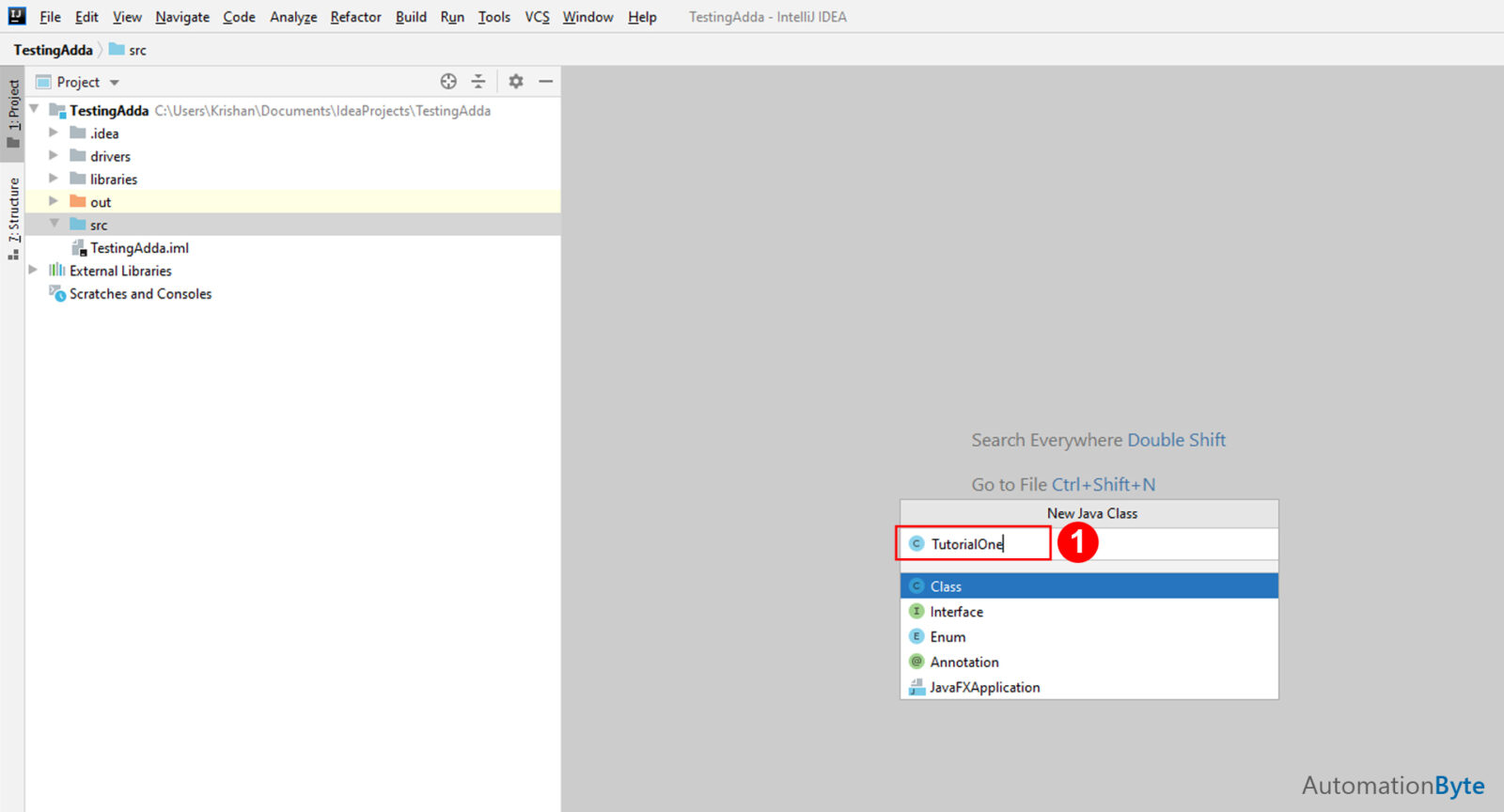
Task: Collapse the src folder
Action: pos(55,224)
